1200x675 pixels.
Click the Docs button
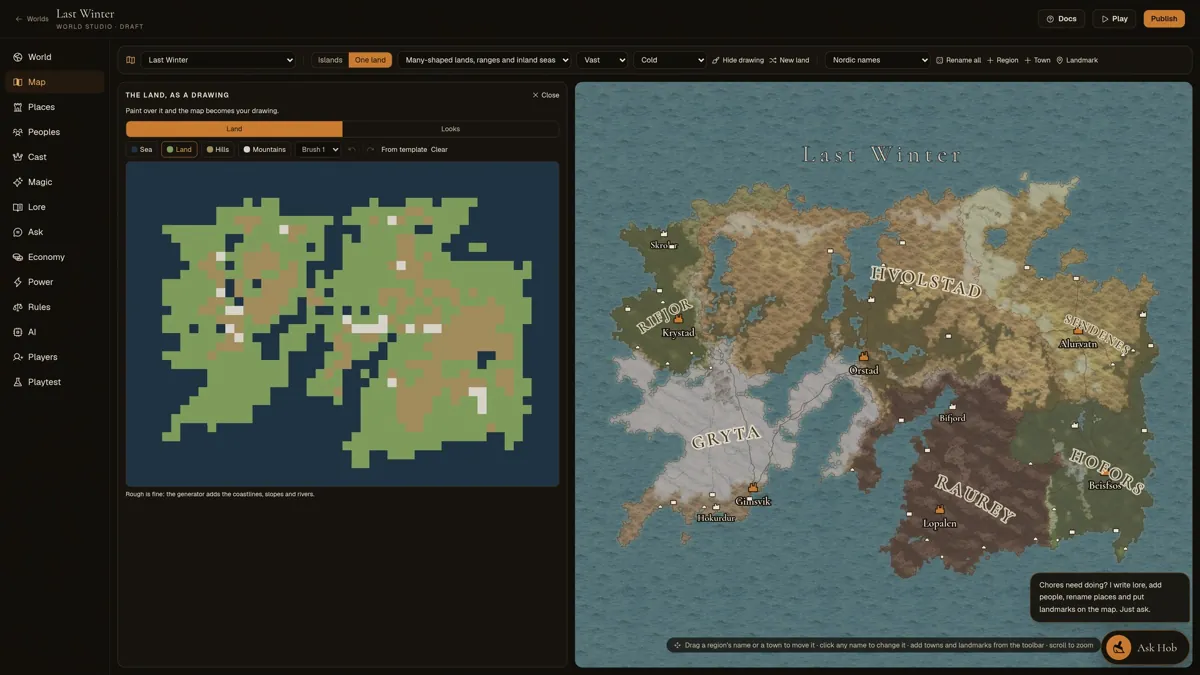coord(1062,19)
